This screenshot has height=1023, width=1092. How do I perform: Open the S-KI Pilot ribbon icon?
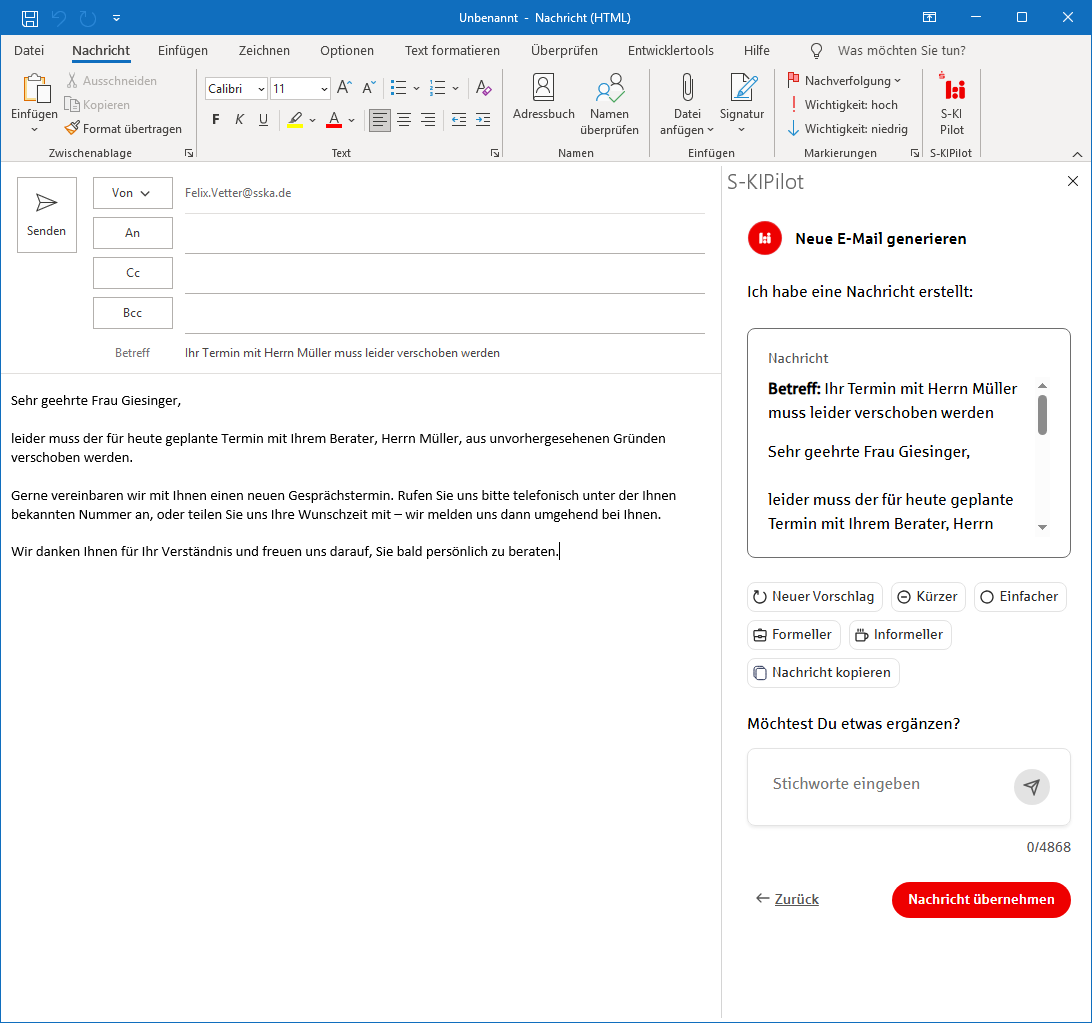[x=952, y=106]
